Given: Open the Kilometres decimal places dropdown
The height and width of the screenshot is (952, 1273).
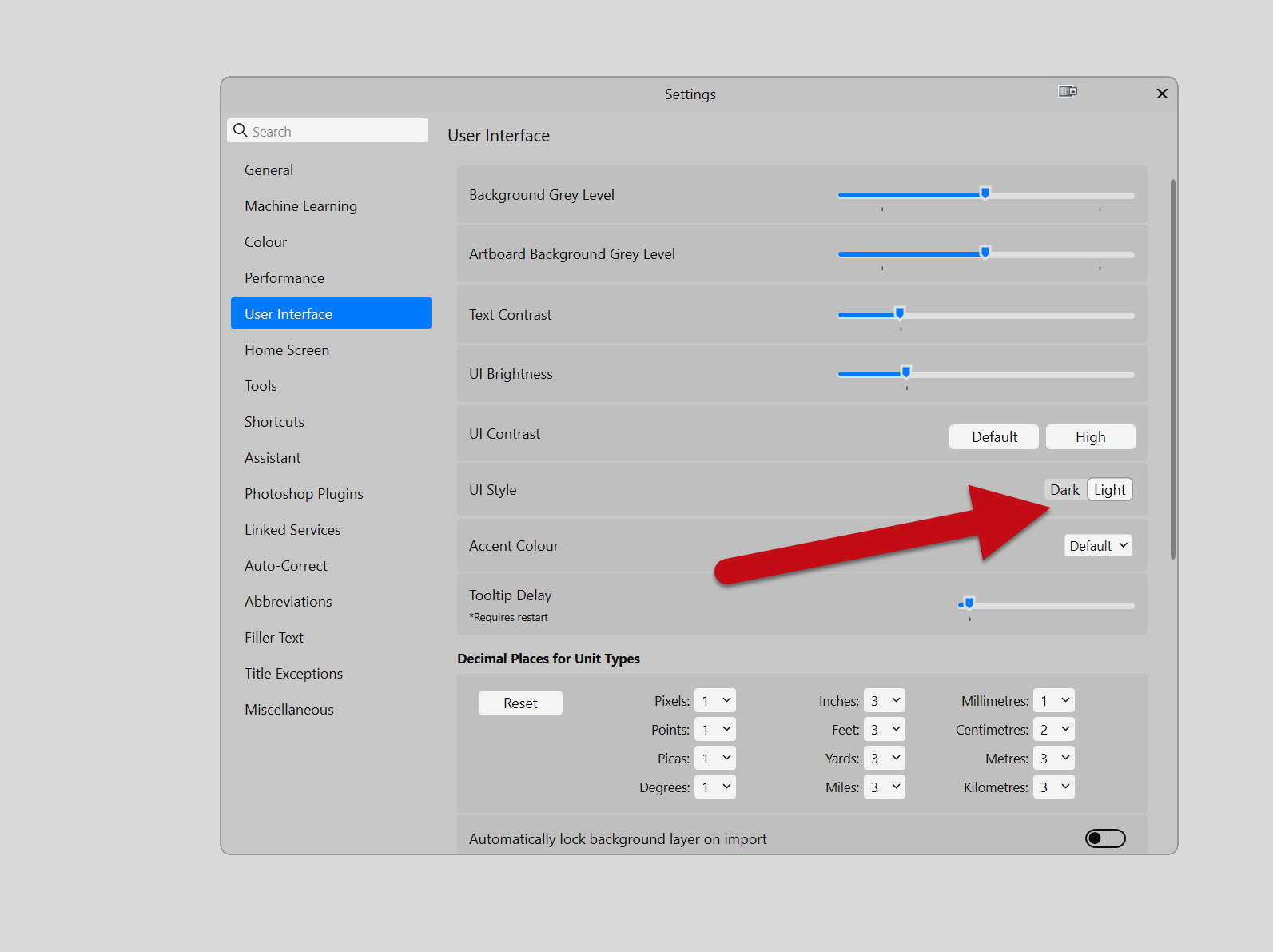Looking at the screenshot, I should click(1054, 787).
